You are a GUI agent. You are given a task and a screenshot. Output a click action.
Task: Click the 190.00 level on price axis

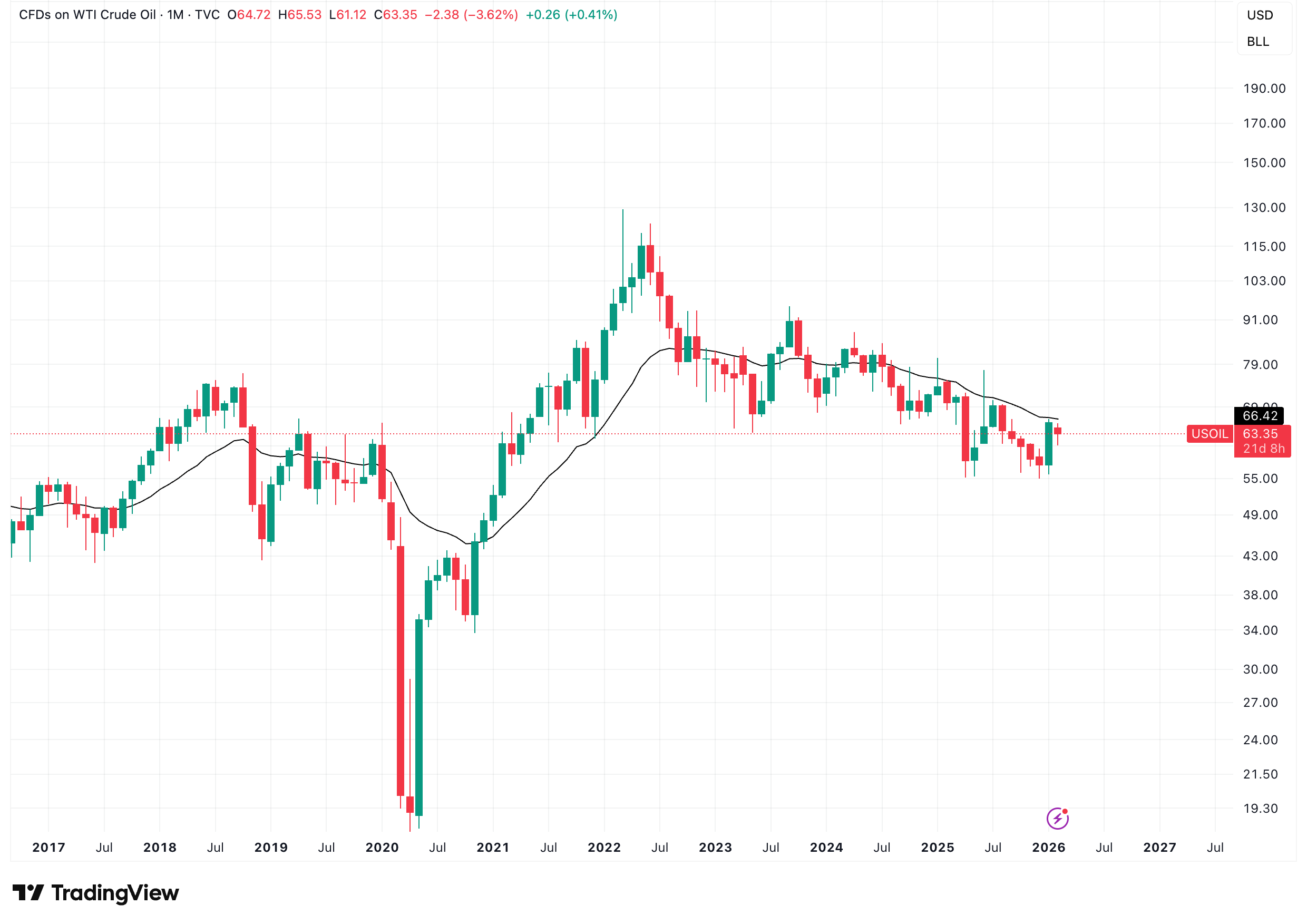(1264, 88)
